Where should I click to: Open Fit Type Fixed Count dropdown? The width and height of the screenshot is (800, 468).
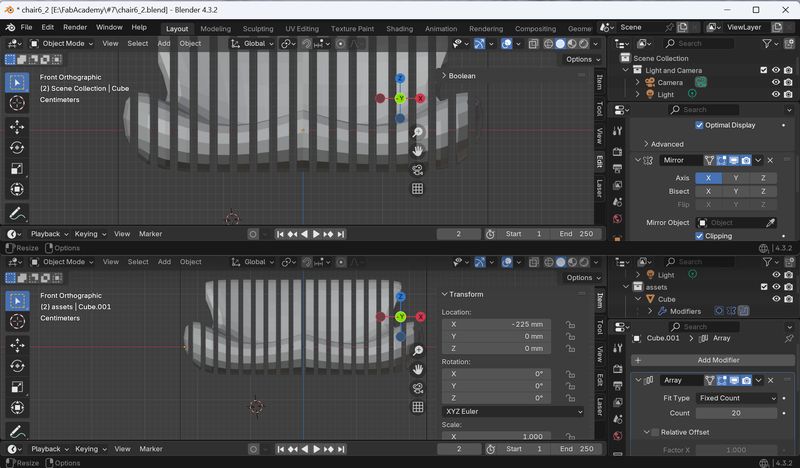pyautogui.click(x=736, y=398)
